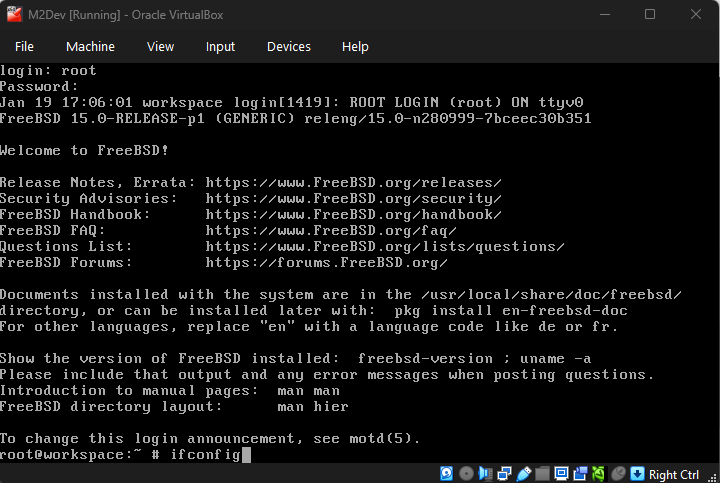
Task: Open the optical drive indicator
Action: coord(465,474)
